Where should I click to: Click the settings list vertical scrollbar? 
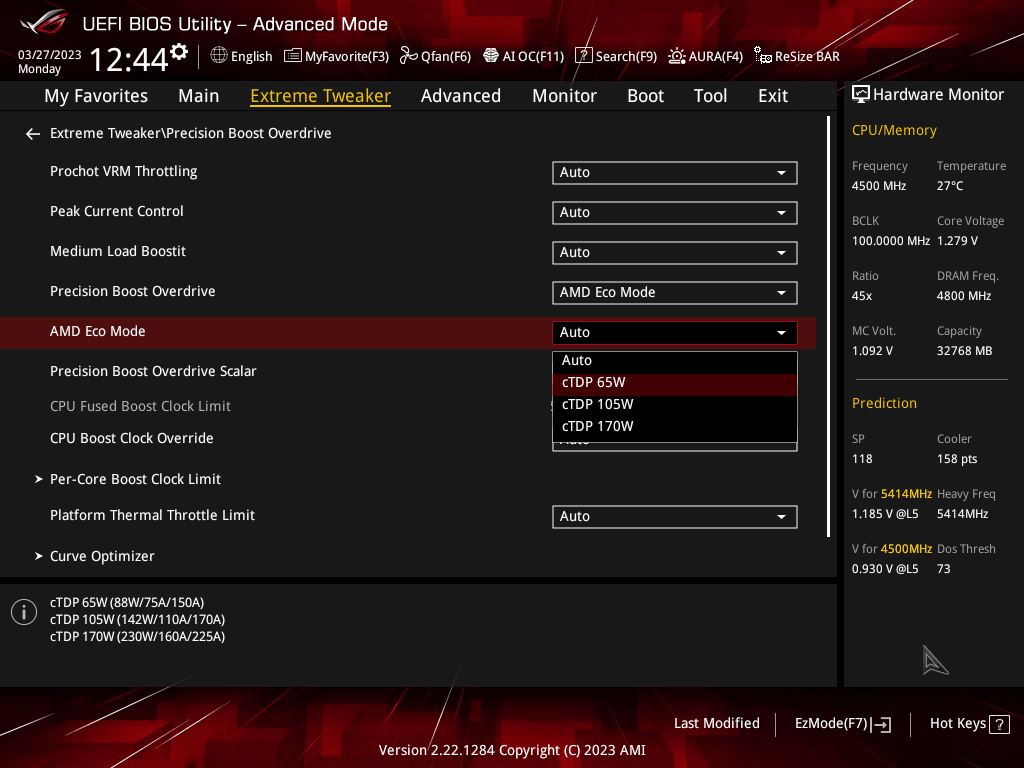(x=828, y=327)
